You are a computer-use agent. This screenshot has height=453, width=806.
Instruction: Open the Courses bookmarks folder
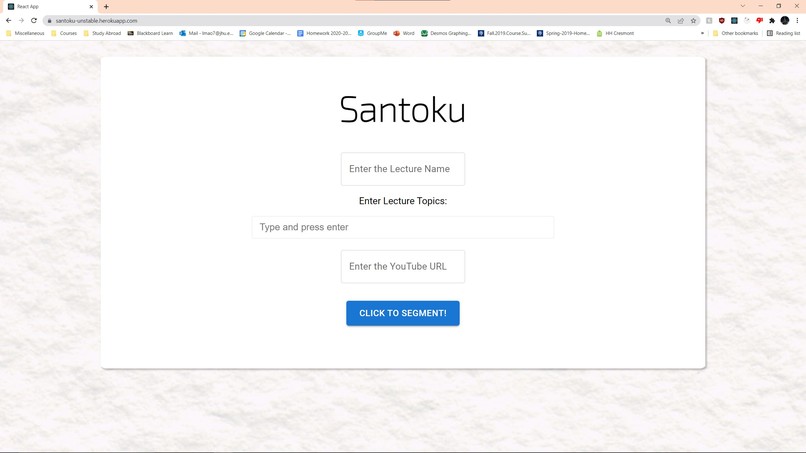click(x=64, y=33)
